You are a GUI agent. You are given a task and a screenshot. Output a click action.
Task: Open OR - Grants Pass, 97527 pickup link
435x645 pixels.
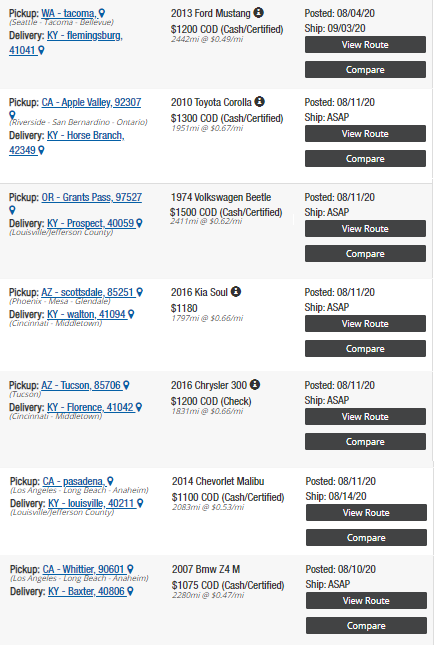92,197
